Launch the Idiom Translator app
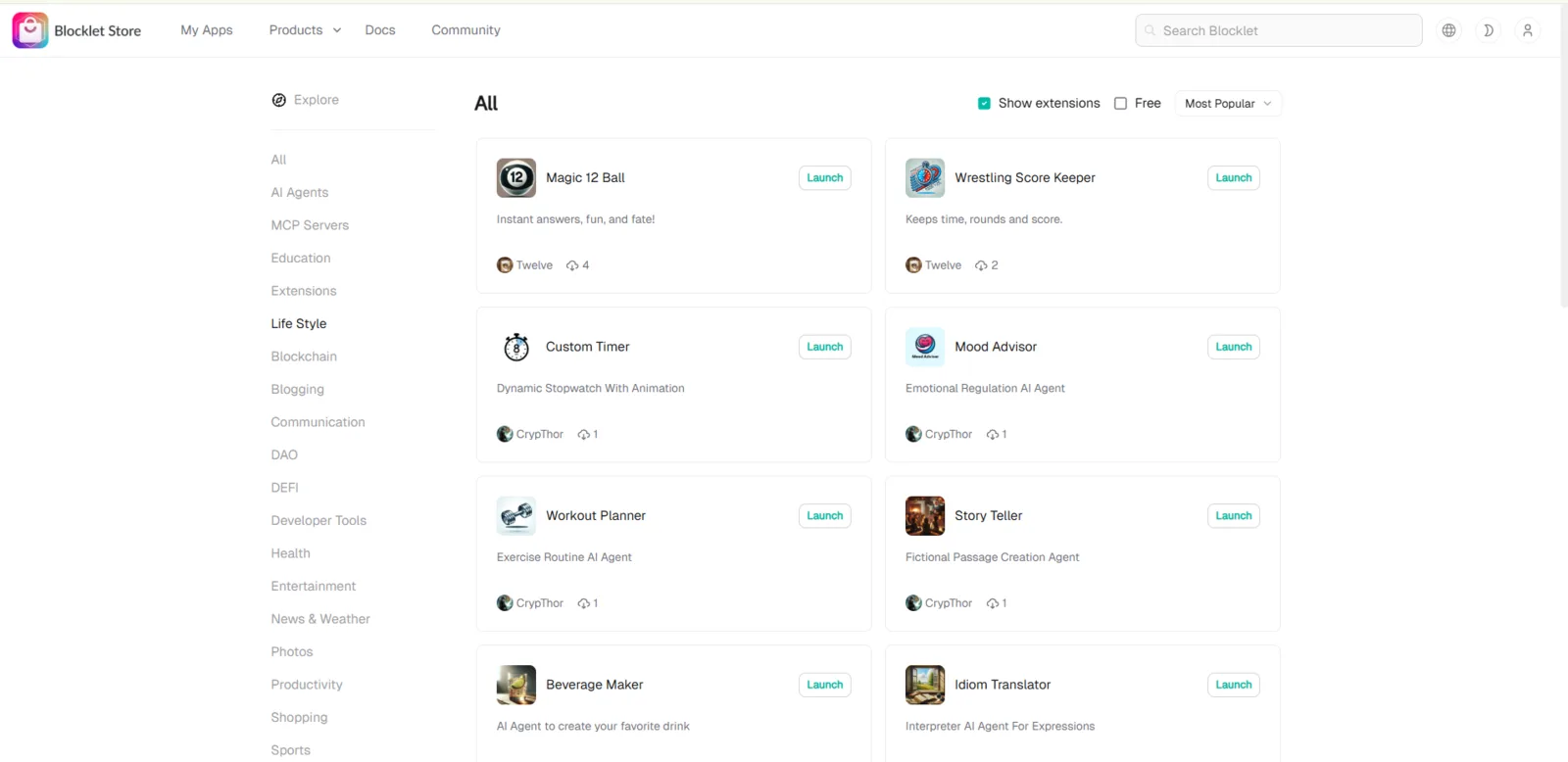The height and width of the screenshot is (762, 1568). point(1234,685)
